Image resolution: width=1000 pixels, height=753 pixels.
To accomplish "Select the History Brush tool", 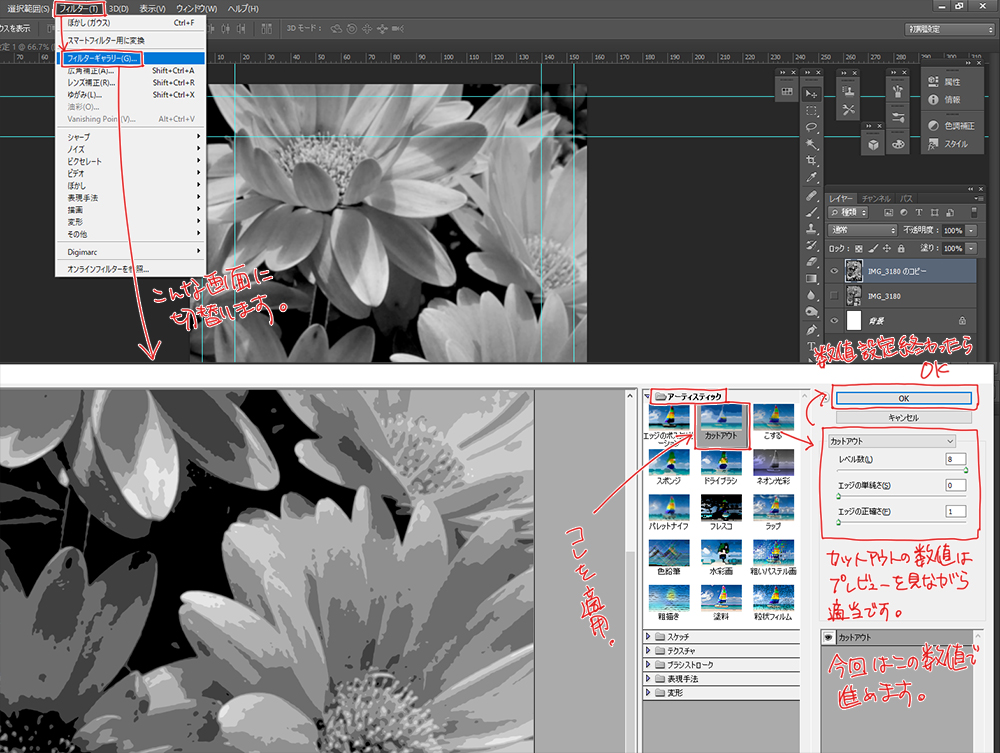I will click(811, 245).
